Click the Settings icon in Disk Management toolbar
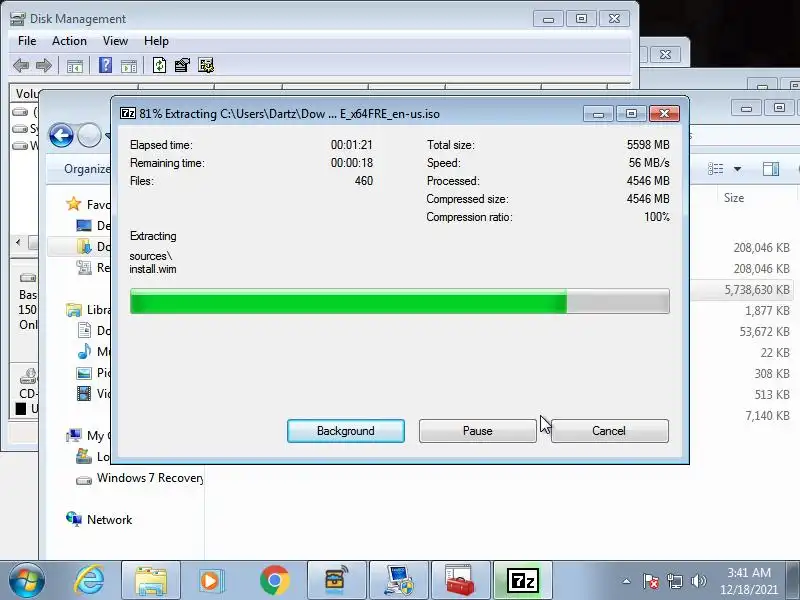The image size is (800, 600). point(206,65)
